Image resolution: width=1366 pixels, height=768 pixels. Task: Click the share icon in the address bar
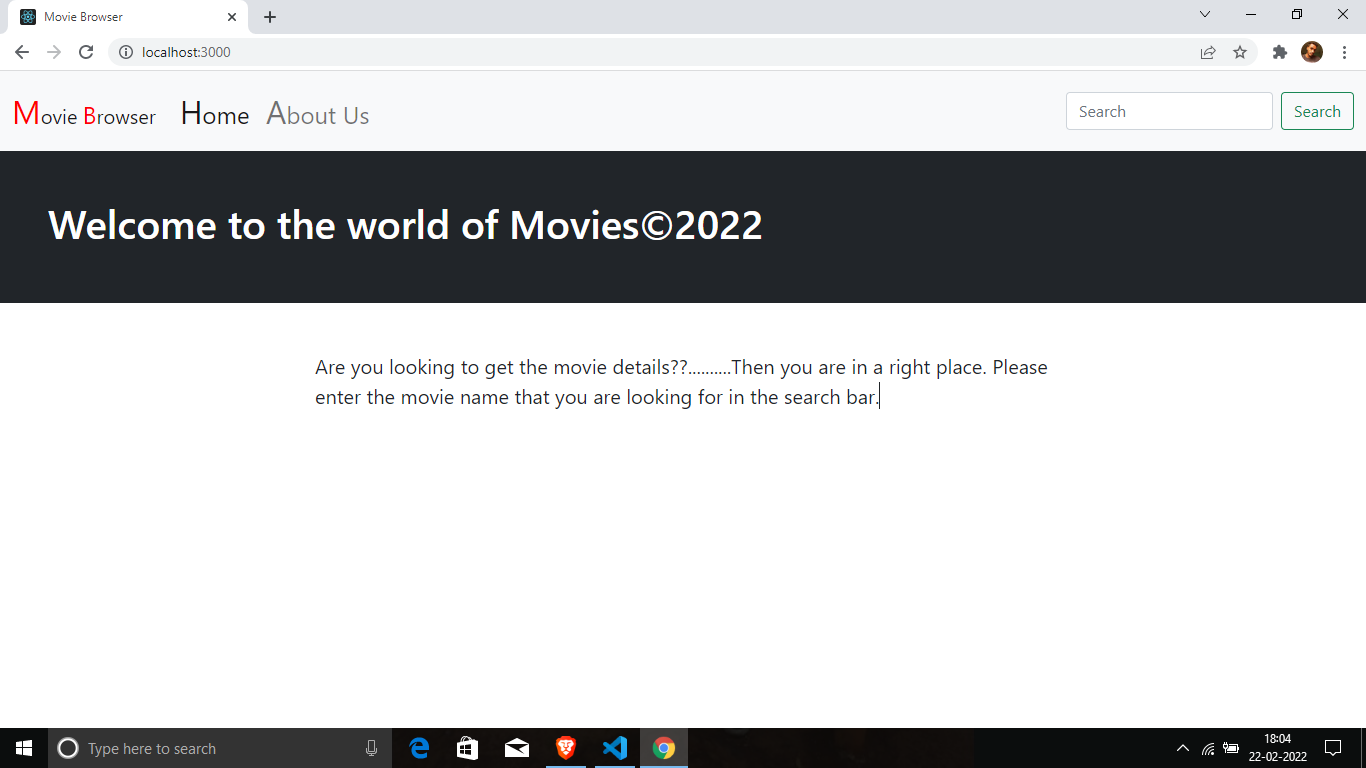pyautogui.click(x=1208, y=52)
